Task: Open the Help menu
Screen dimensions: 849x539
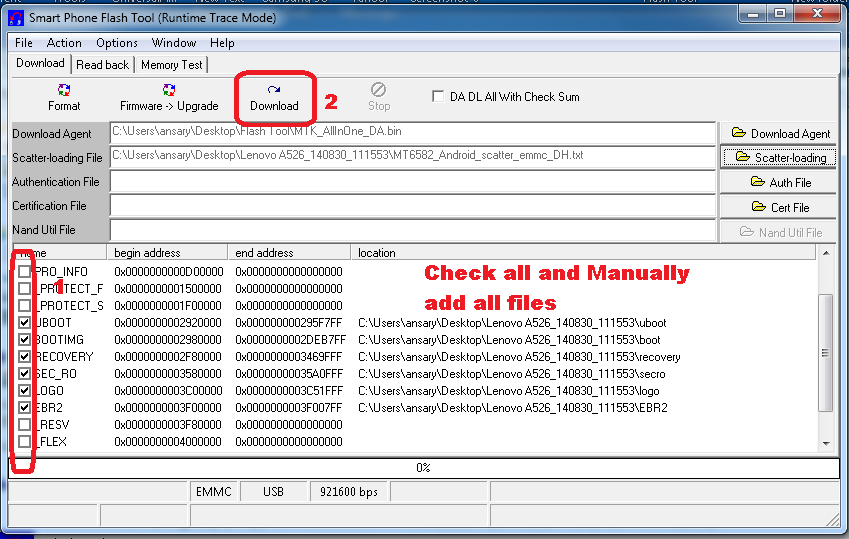Action: (x=222, y=43)
